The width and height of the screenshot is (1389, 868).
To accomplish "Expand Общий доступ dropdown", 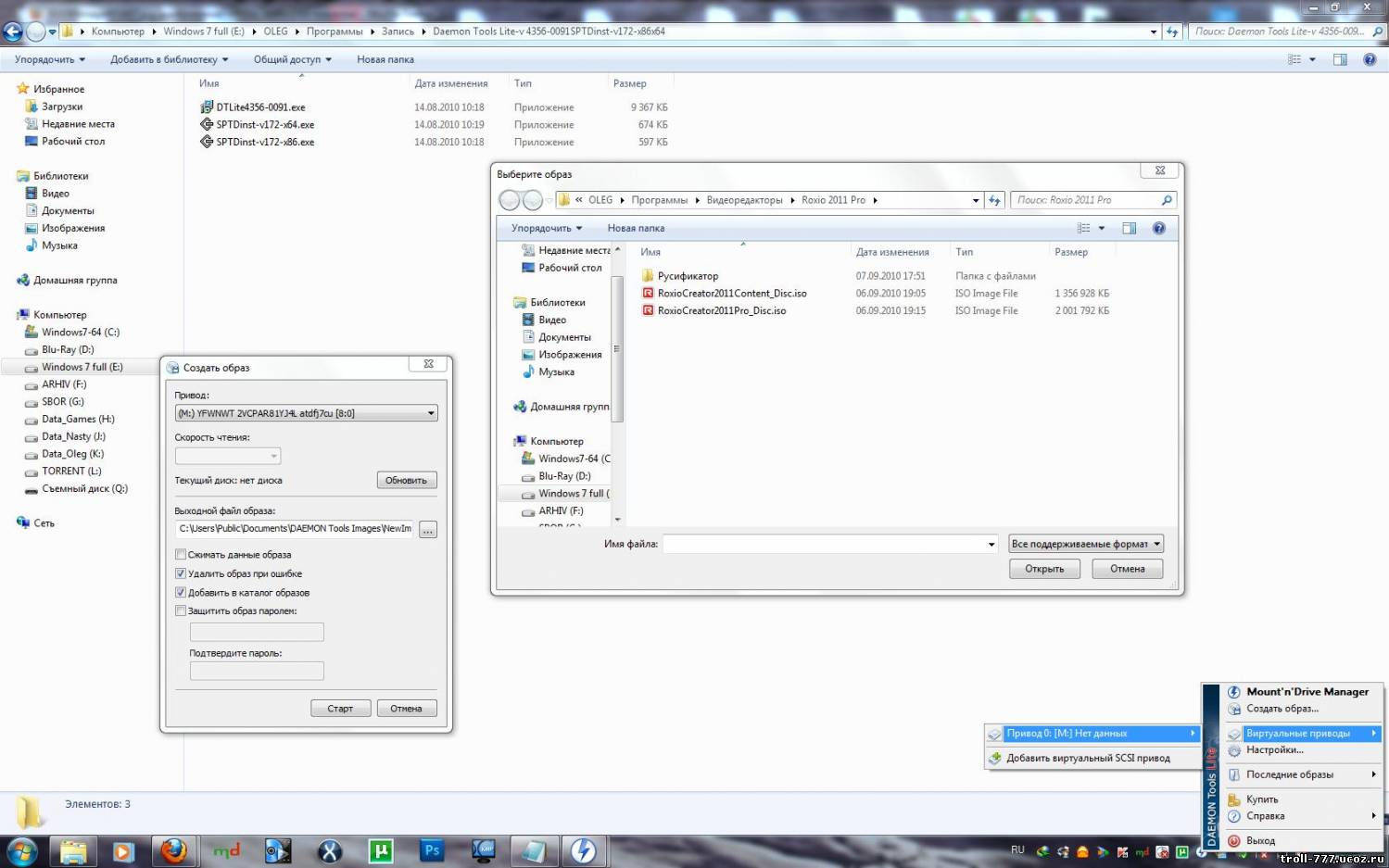I will [x=293, y=59].
